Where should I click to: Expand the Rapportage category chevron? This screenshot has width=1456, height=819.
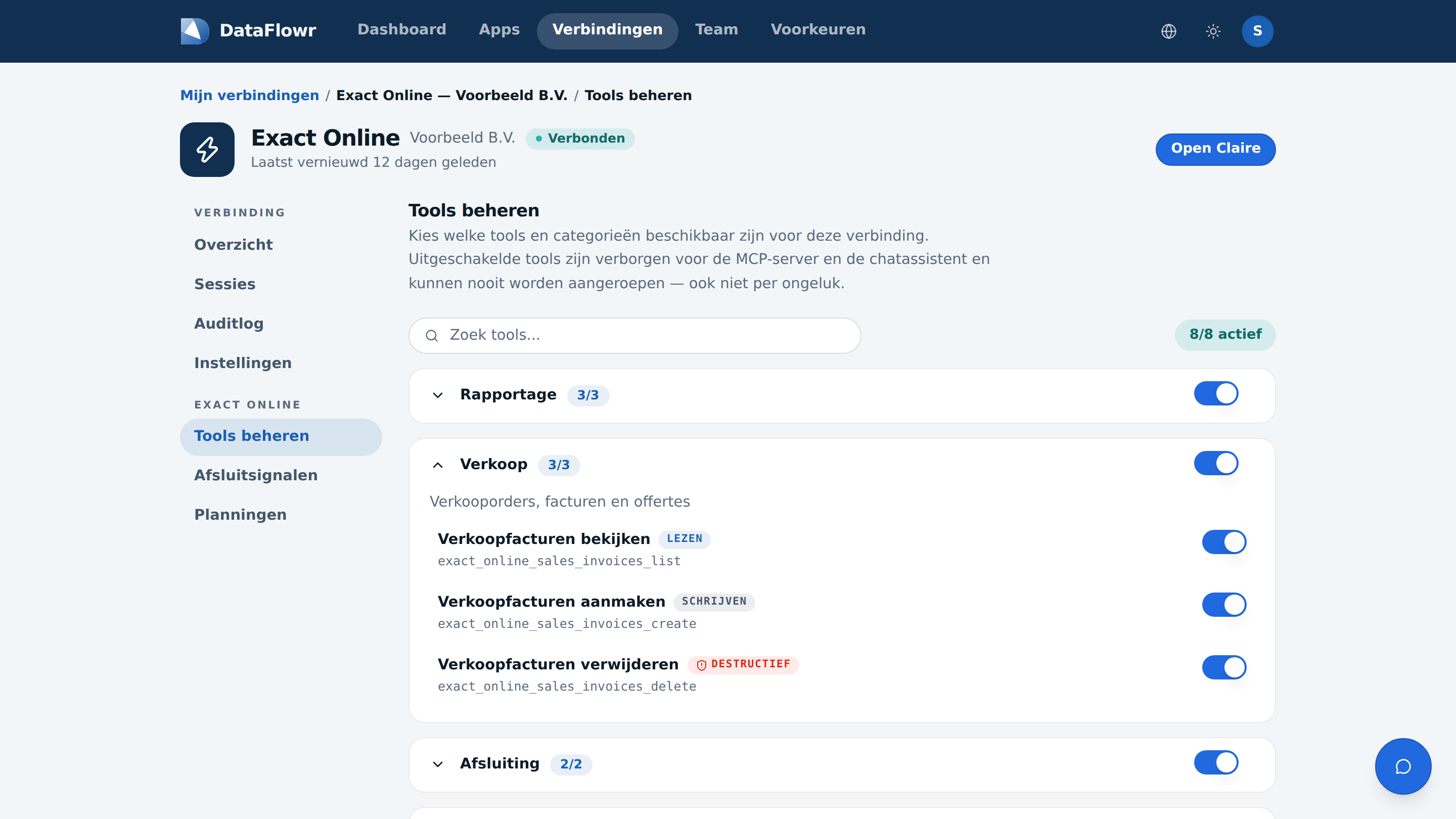(x=437, y=395)
